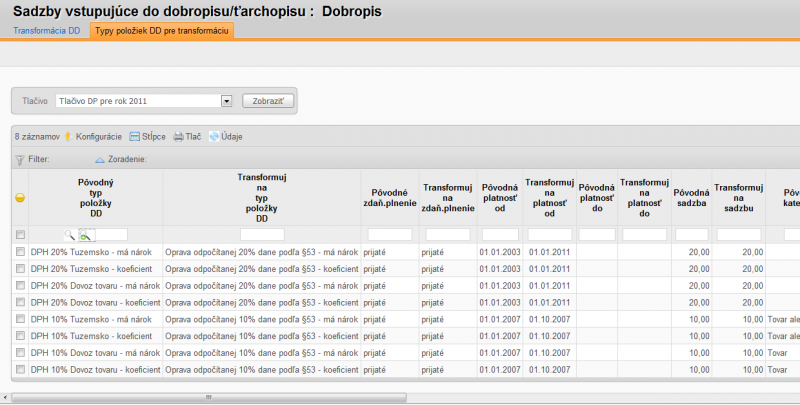Viewport: 800px width, 405px height.
Task: Toggle the select-all checkbox in filter row
Action: [x=20, y=235]
